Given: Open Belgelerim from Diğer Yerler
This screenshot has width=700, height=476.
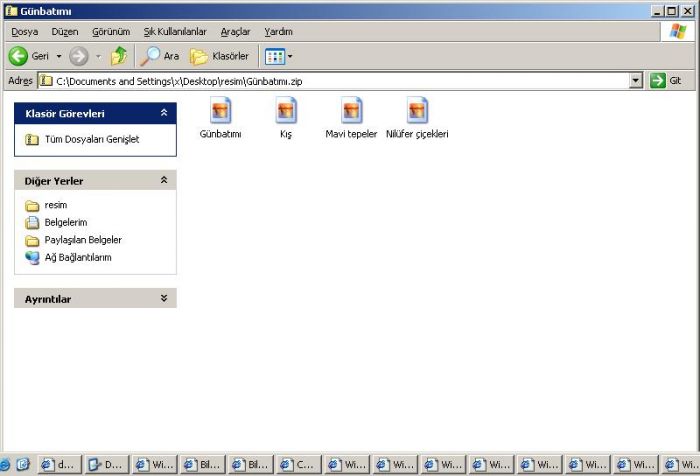Looking at the screenshot, I should pyautogui.click(x=66, y=223).
